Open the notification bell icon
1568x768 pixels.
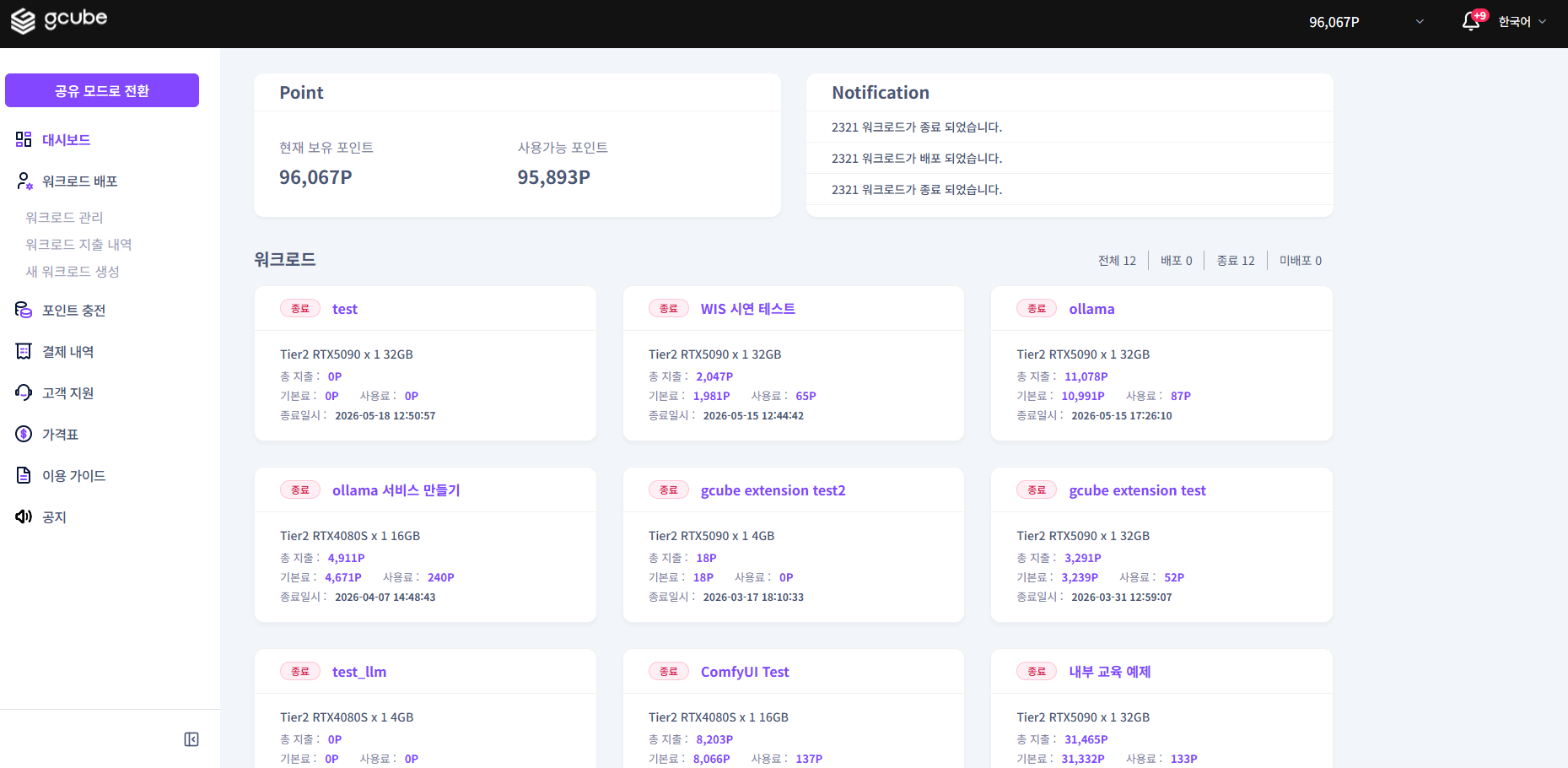click(1471, 22)
